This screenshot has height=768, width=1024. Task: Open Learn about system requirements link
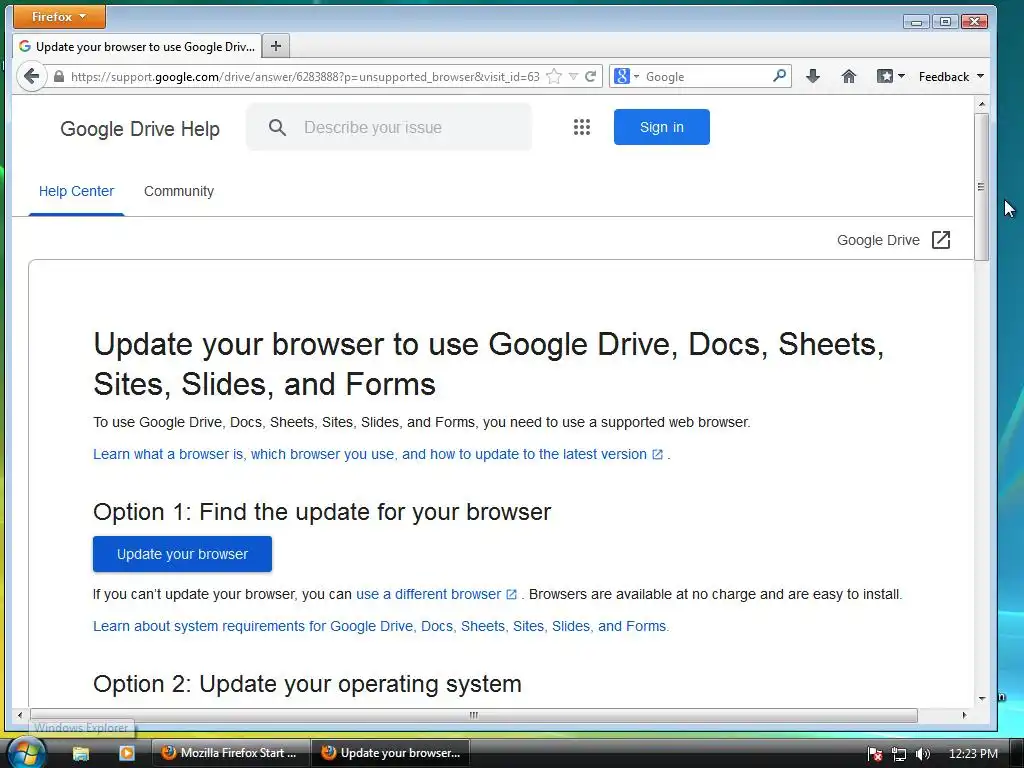pos(381,626)
